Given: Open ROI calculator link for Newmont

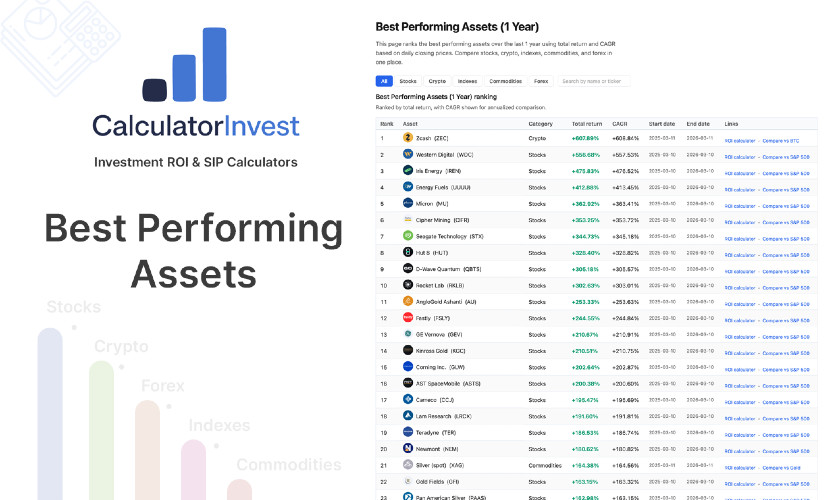Looking at the screenshot, I should point(740,451).
